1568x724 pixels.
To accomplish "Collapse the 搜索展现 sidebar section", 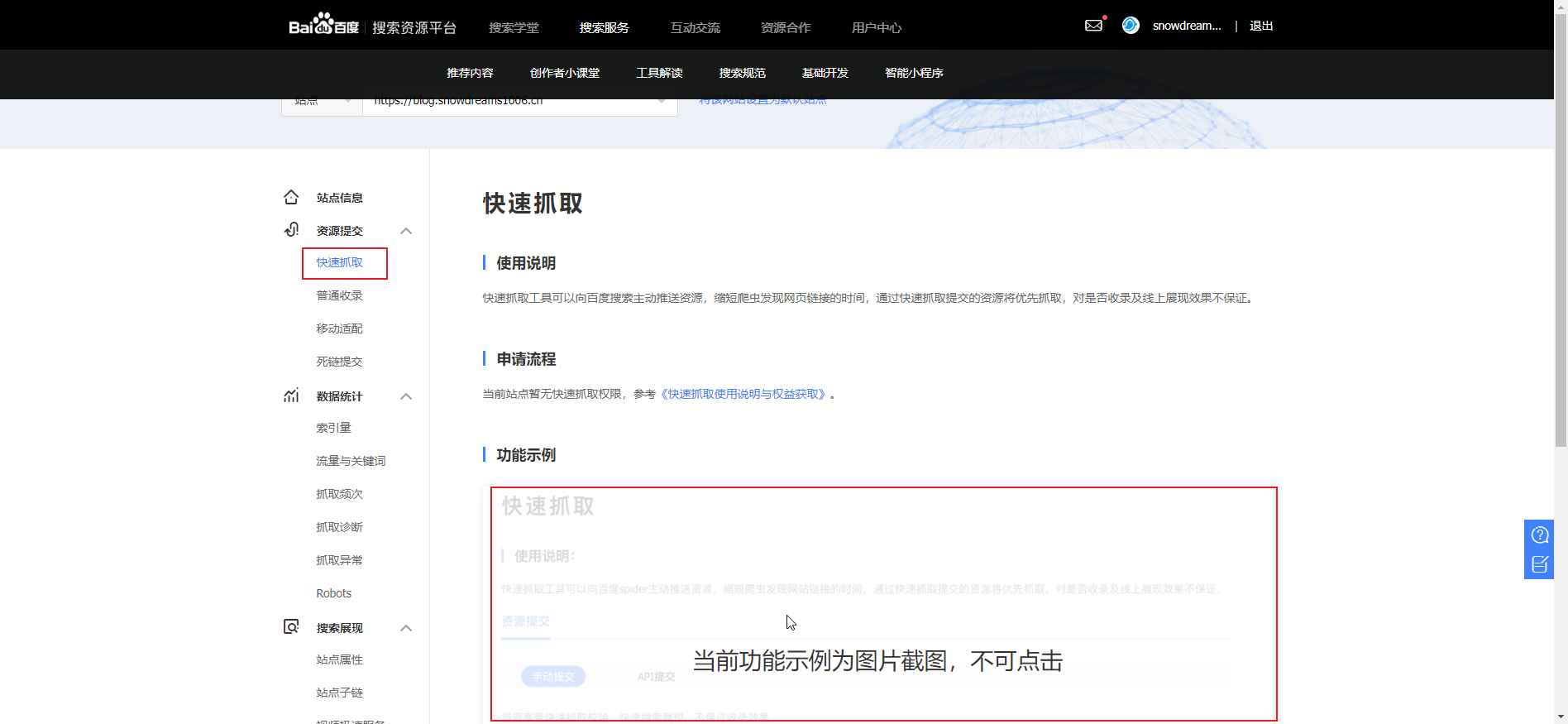I will pos(406,628).
